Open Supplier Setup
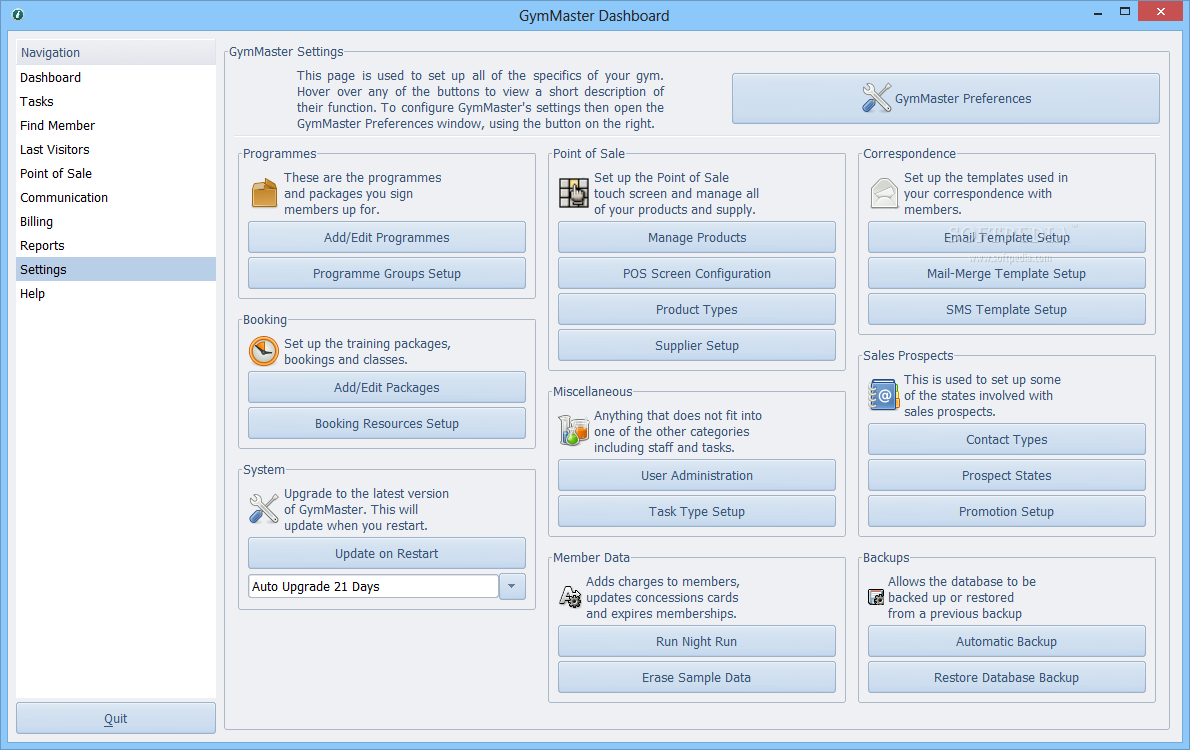 coord(697,345)
